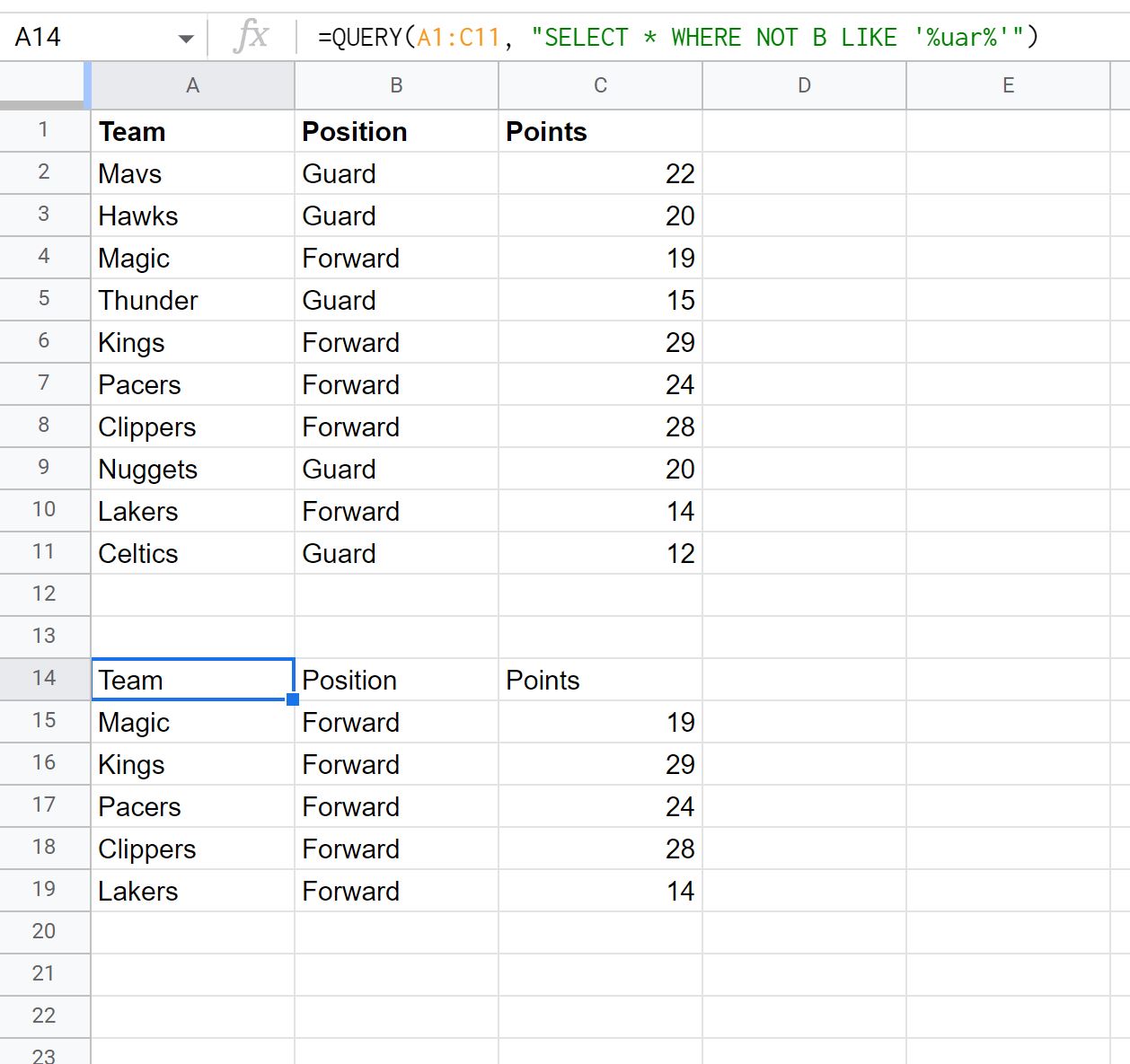Select row 5 header

point(44,299)
